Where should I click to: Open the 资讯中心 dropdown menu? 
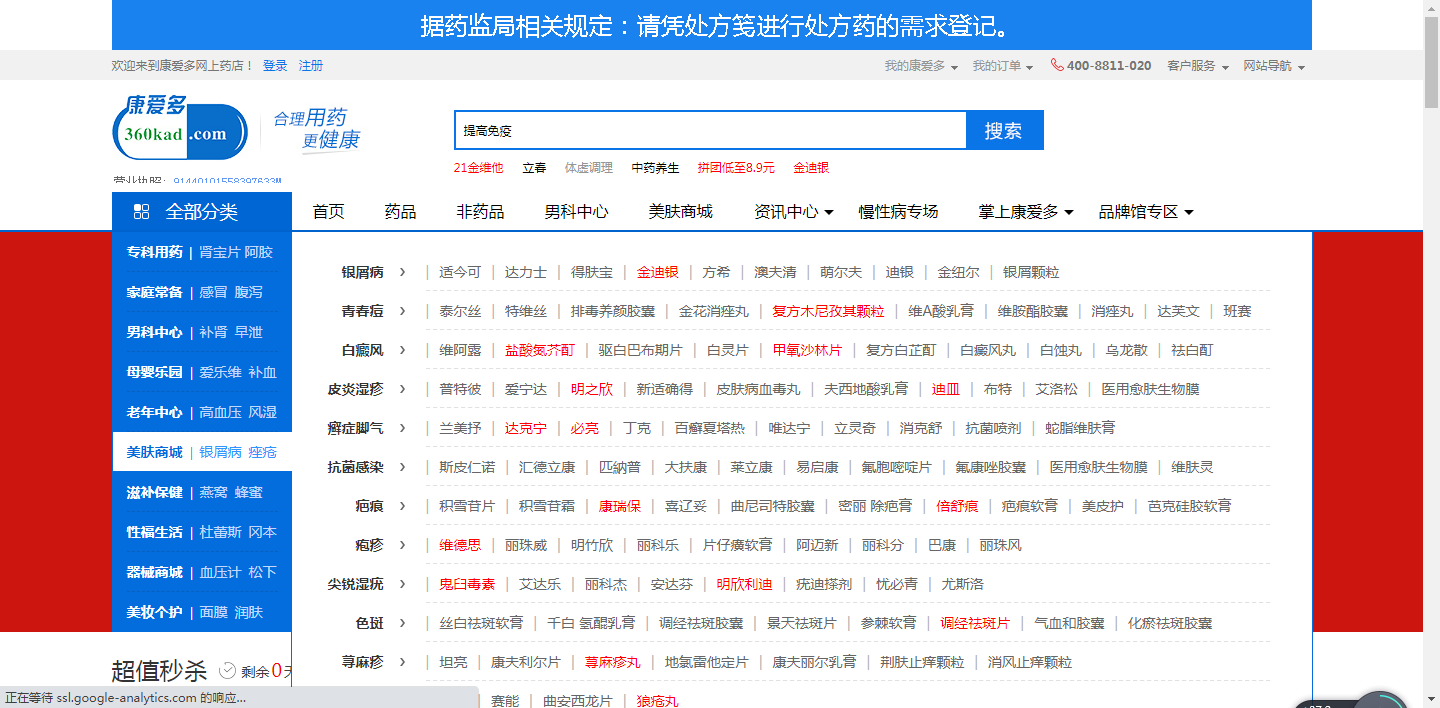(x=794, y=212)
